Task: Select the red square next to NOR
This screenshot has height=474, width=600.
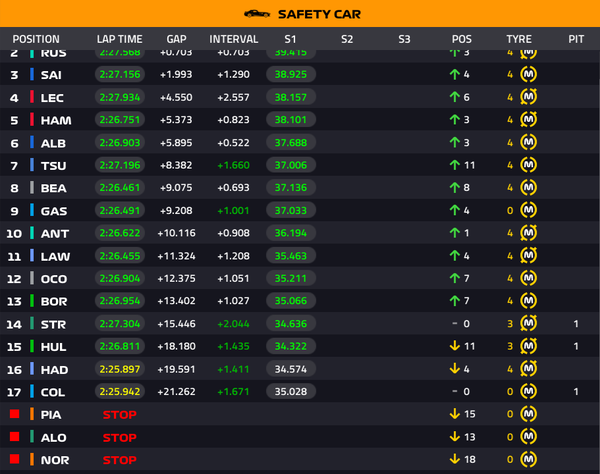Action: (x=14, y=459)
